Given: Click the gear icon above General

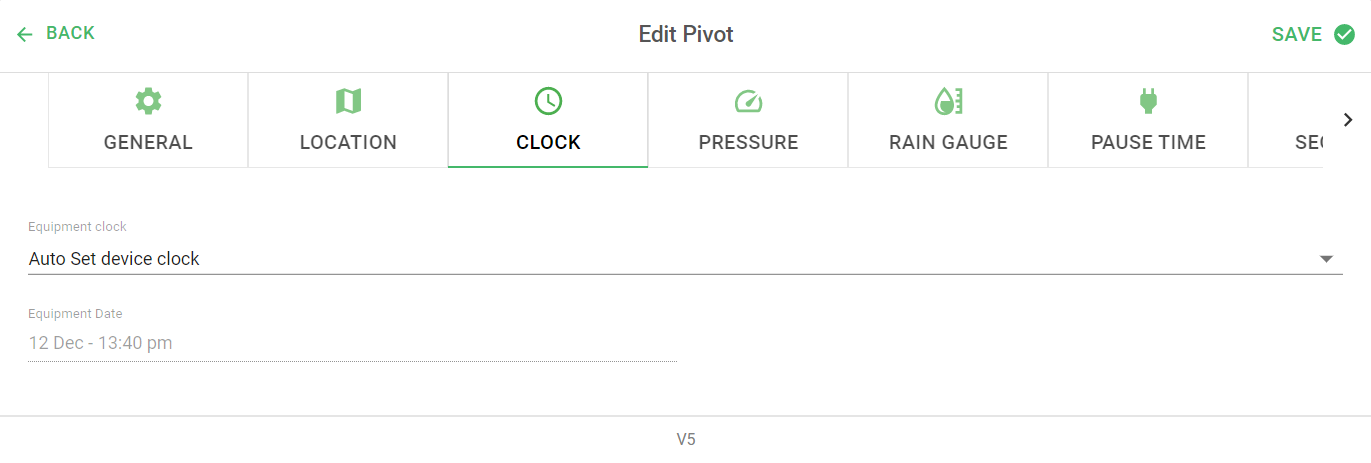Looking at the screenshot, I should [148, 100].
